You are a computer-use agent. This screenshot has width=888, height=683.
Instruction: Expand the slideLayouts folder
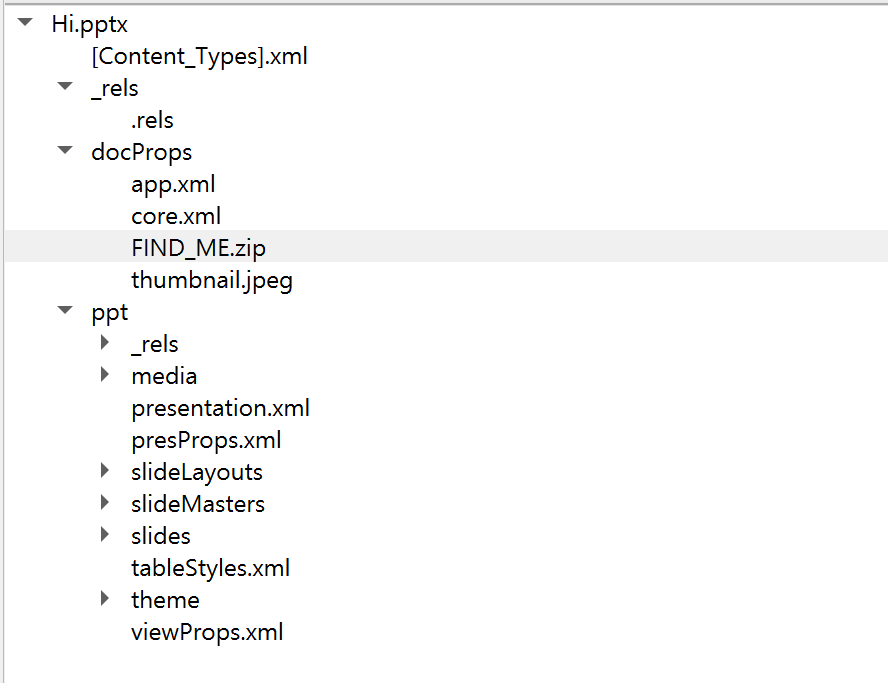(x=105, y=471)
